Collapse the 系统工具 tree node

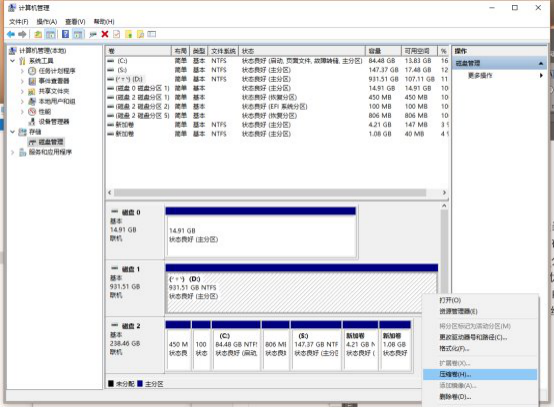[x=13, y=61]
